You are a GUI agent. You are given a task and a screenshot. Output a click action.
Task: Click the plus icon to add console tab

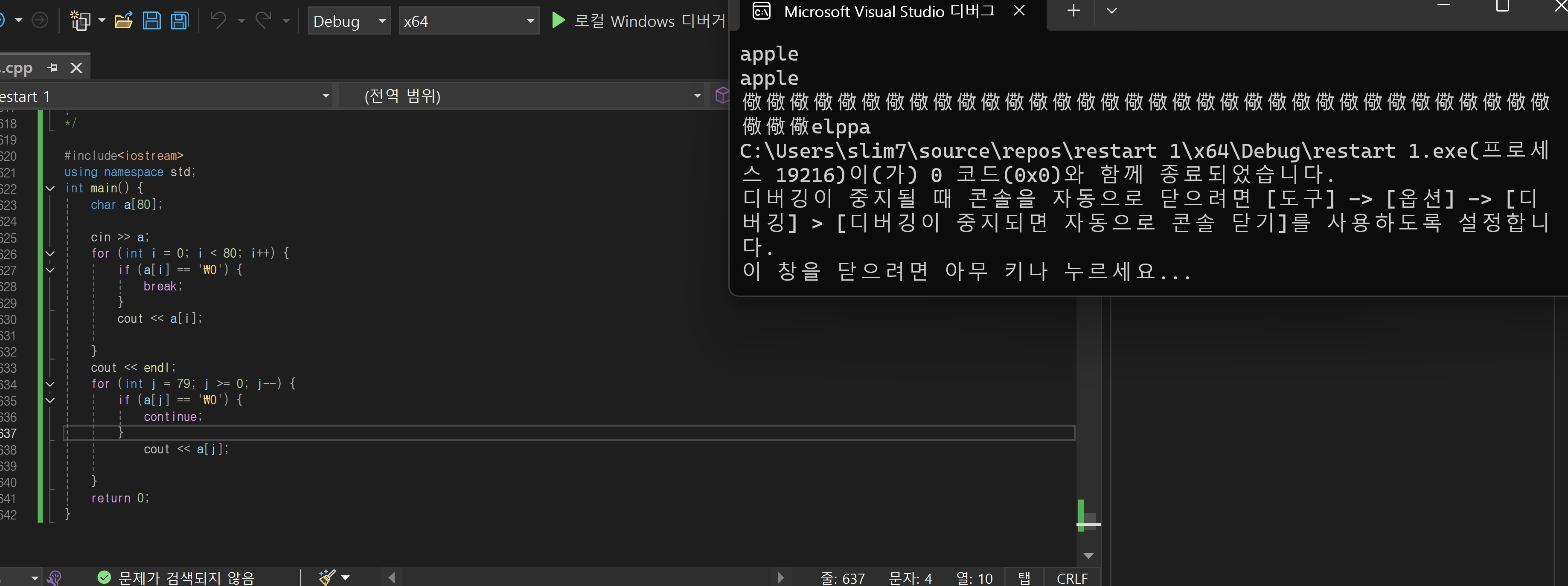click(1074, 10)
